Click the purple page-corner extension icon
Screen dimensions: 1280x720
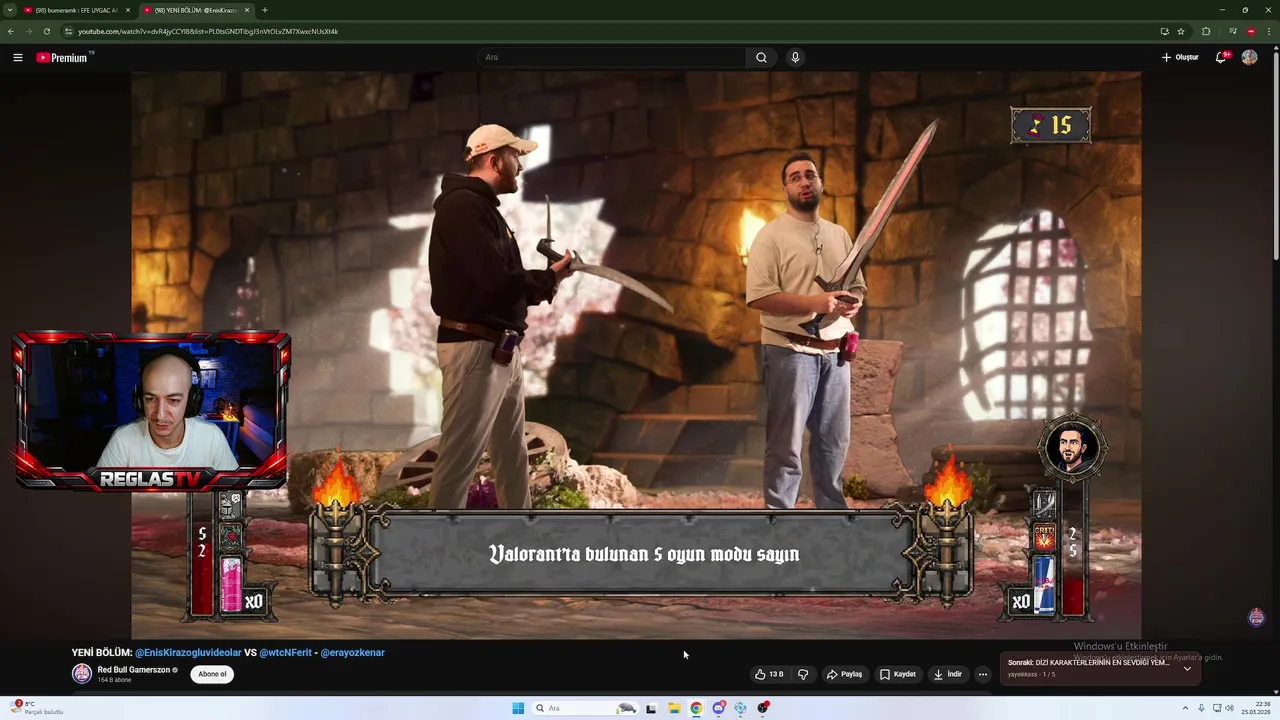point(1257,617)
